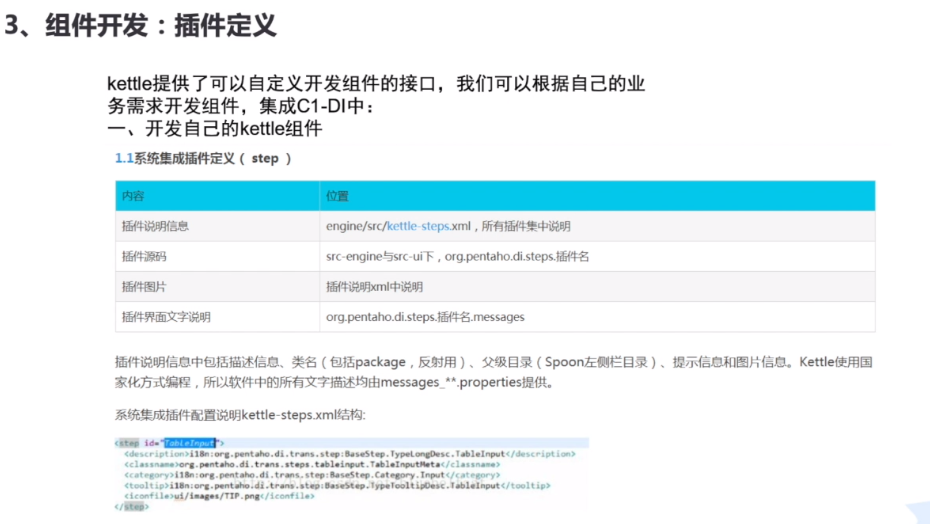Viewport: 930px width, 524px height.
Task: Click the line 一、开发自己的kettle组件
Action: point(215,128)
